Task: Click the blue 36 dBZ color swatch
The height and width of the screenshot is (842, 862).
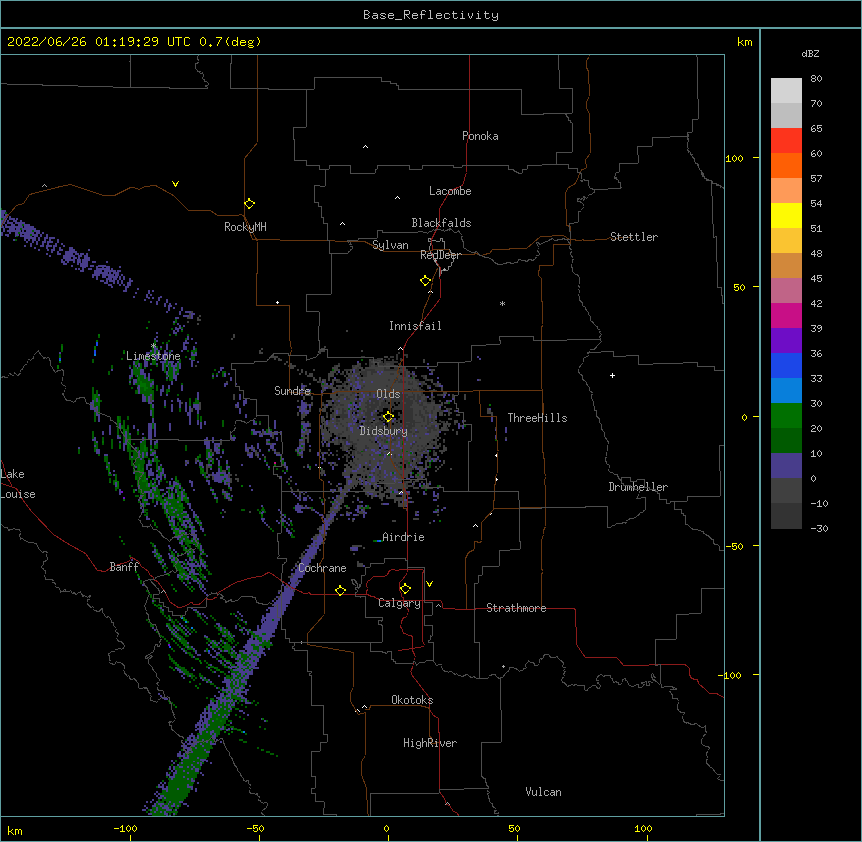Action: (786, 365)
